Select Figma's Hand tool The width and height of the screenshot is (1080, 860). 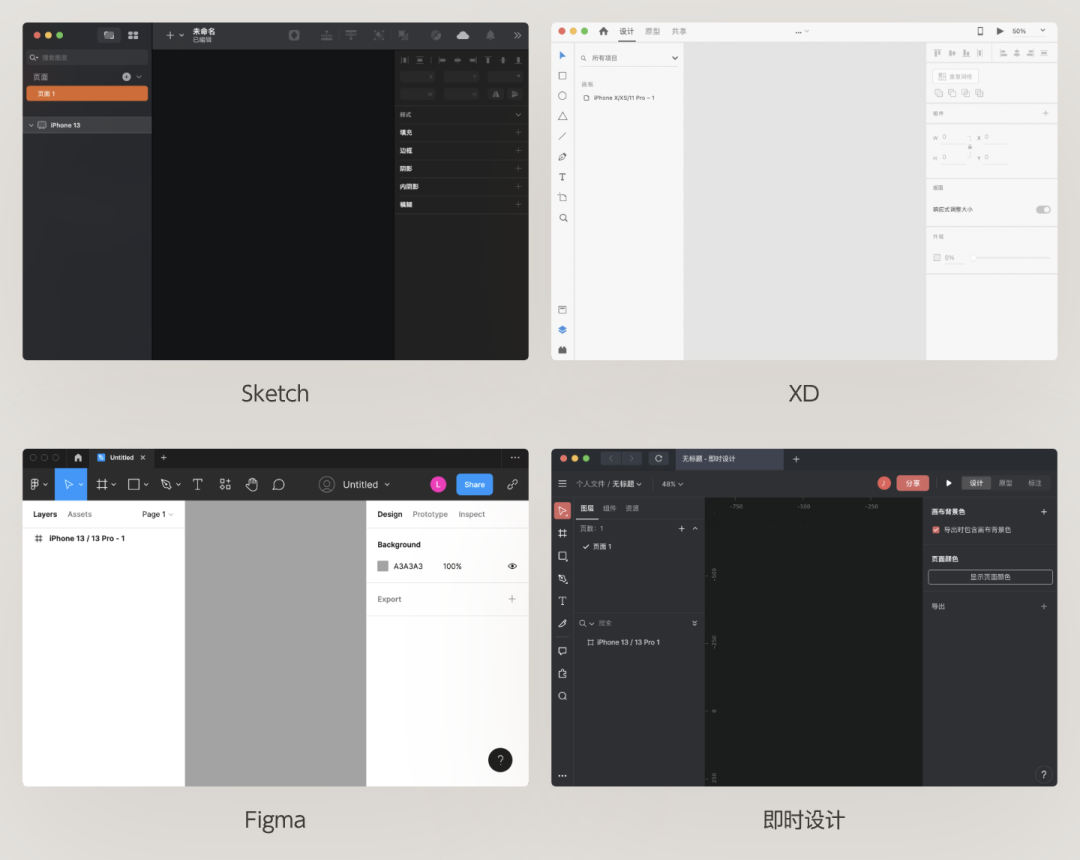pos(252,485)
